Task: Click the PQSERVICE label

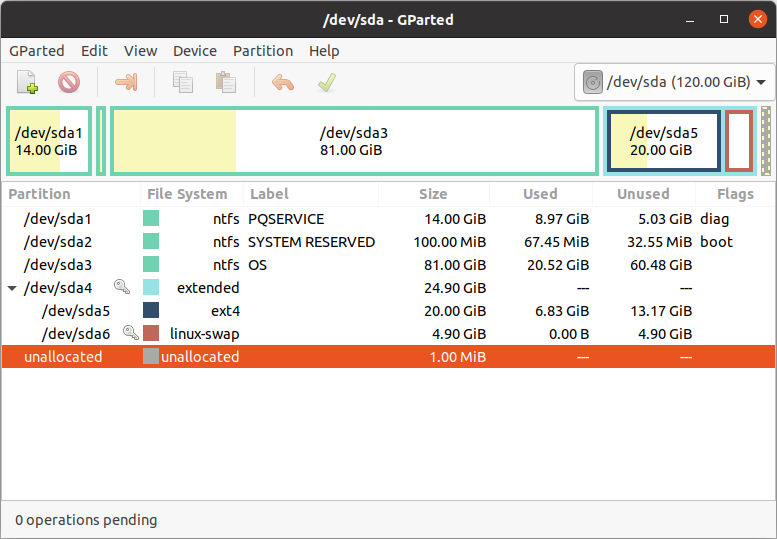Action: pyautogui.click(x=286, y=218)
